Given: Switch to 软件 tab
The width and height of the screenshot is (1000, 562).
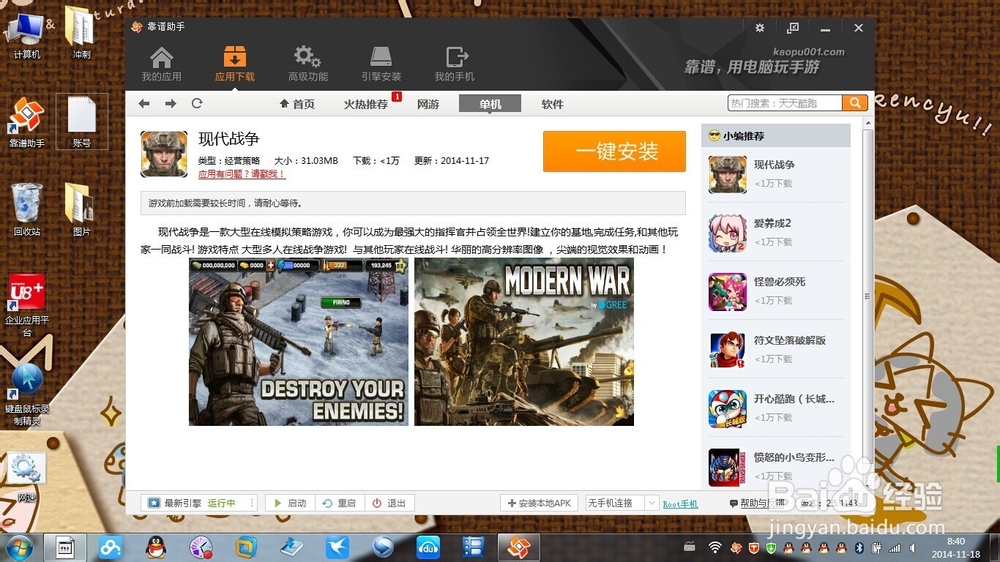Looking at the screenshot, I should pyautogui.click(x=552, y=104).
